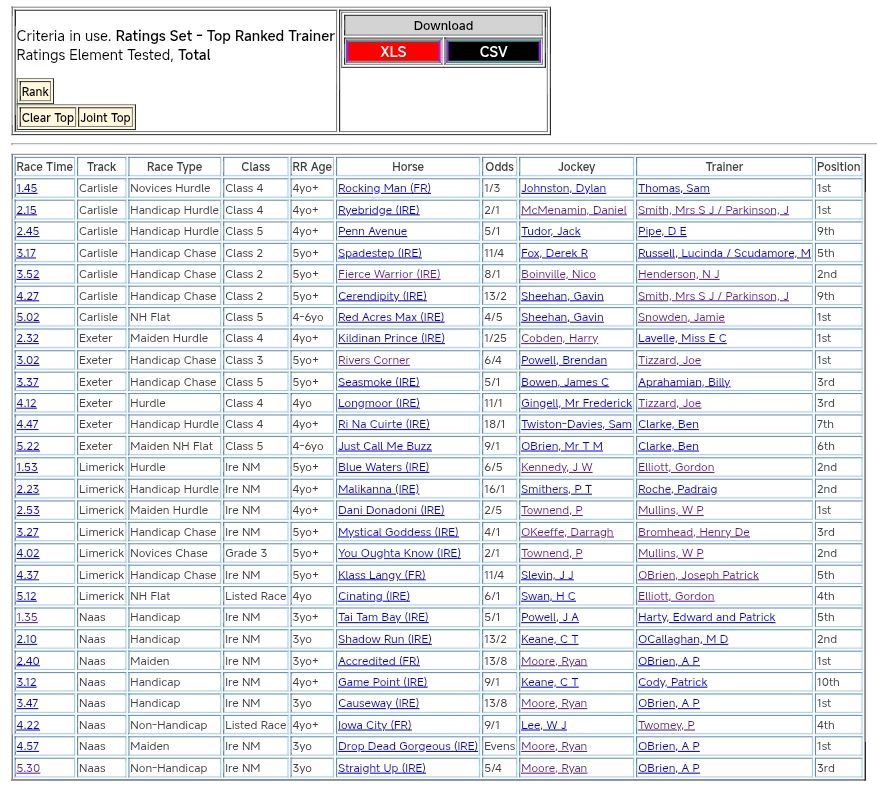
Task: Open trainer Thomas, Sam link
Action: pos(673,189)
